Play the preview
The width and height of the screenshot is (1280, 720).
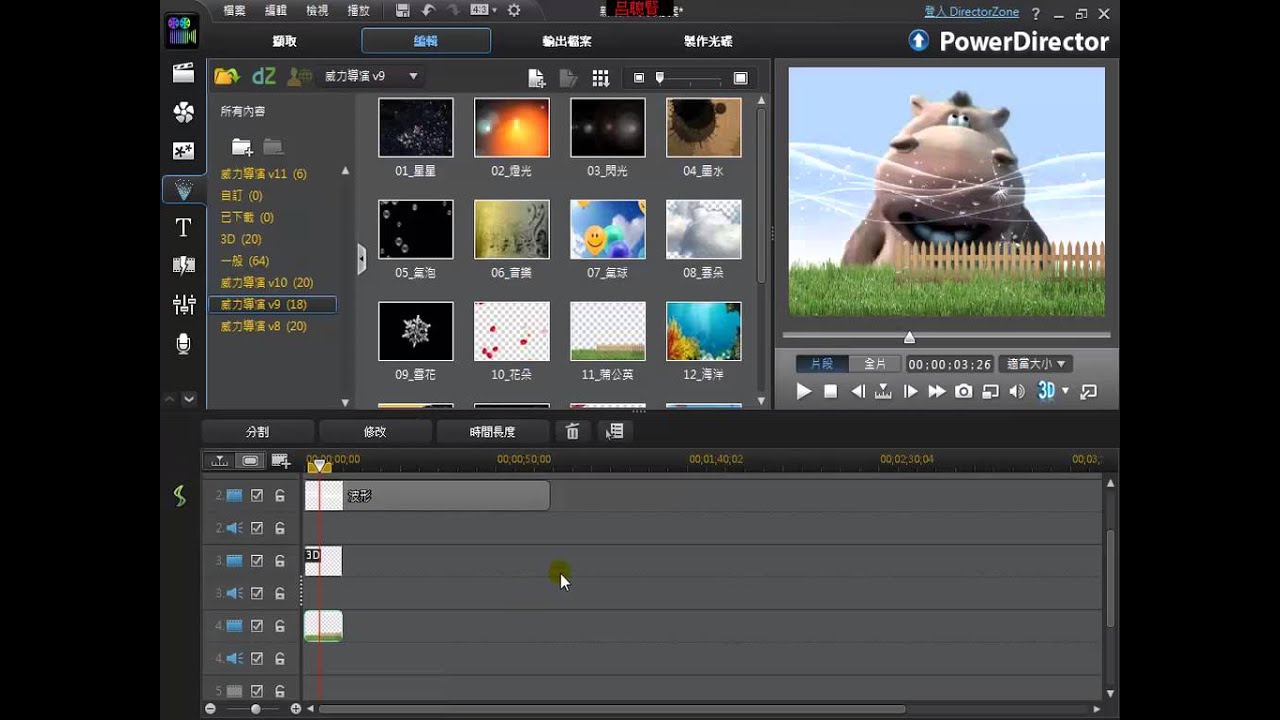(803, 392)
